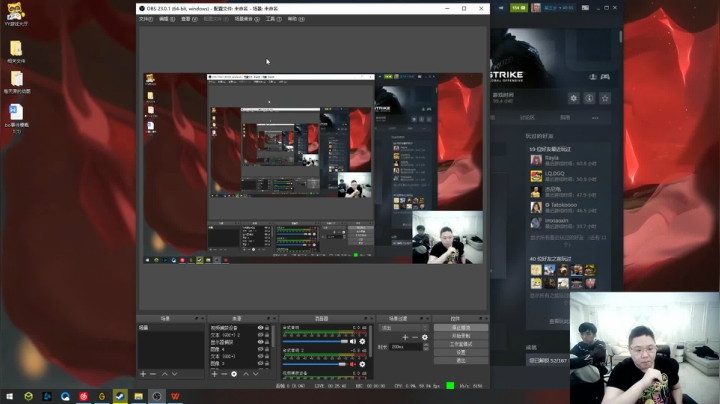The height and width of the screenshot is (404, 720).
Task: Lock the source 显示器捕获
Action: (267, 342)
